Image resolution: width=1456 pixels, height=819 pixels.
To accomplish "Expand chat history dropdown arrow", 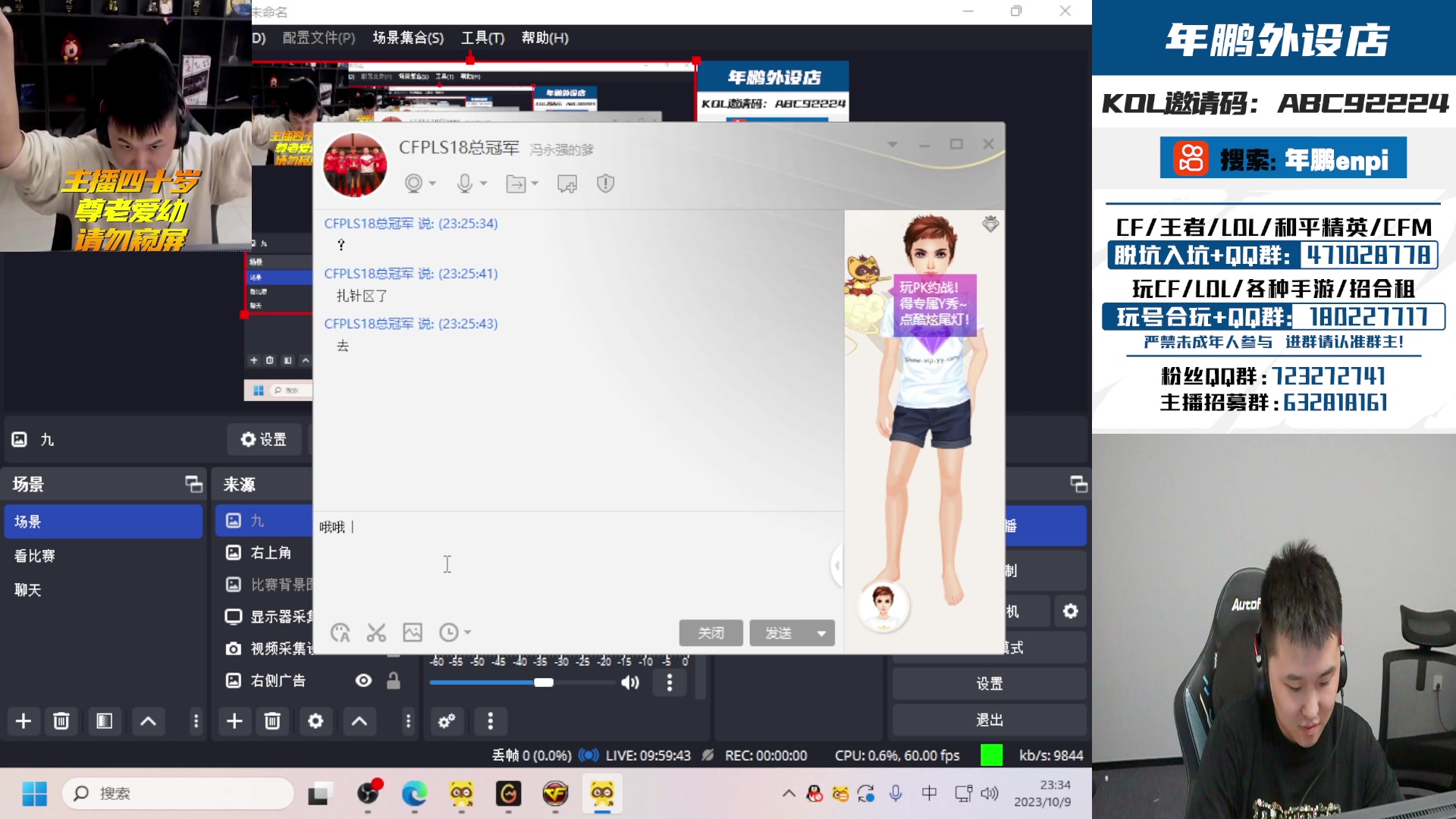I will [467, 632].
